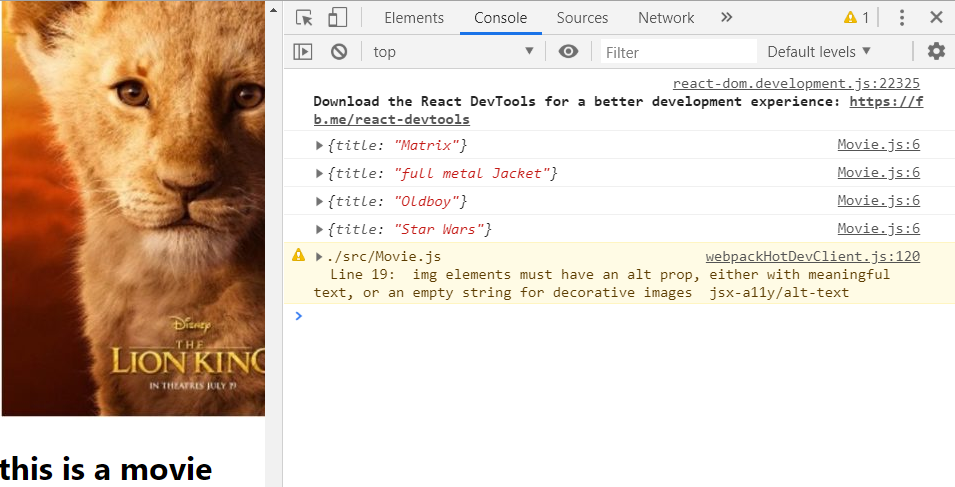Open console settings gear icon
Viewport: 955px width, 487px height.
pos(936,51)
